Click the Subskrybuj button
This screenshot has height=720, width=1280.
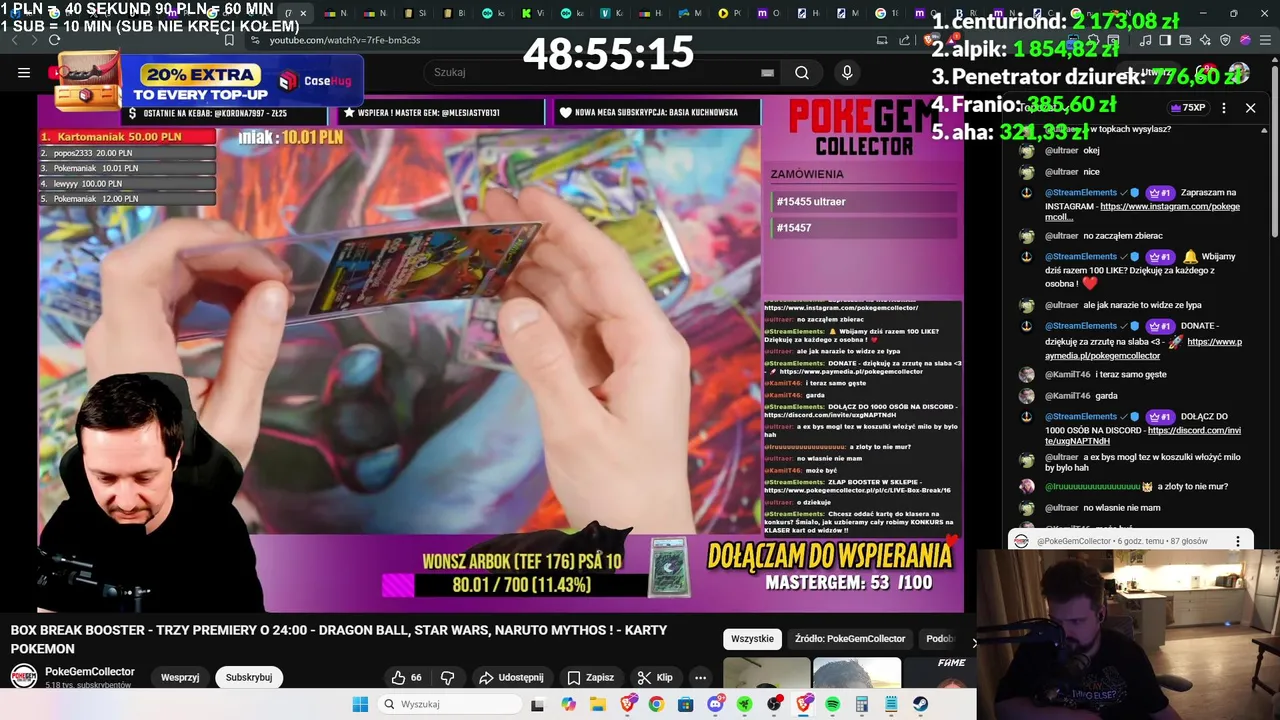[x=249, y=677]
